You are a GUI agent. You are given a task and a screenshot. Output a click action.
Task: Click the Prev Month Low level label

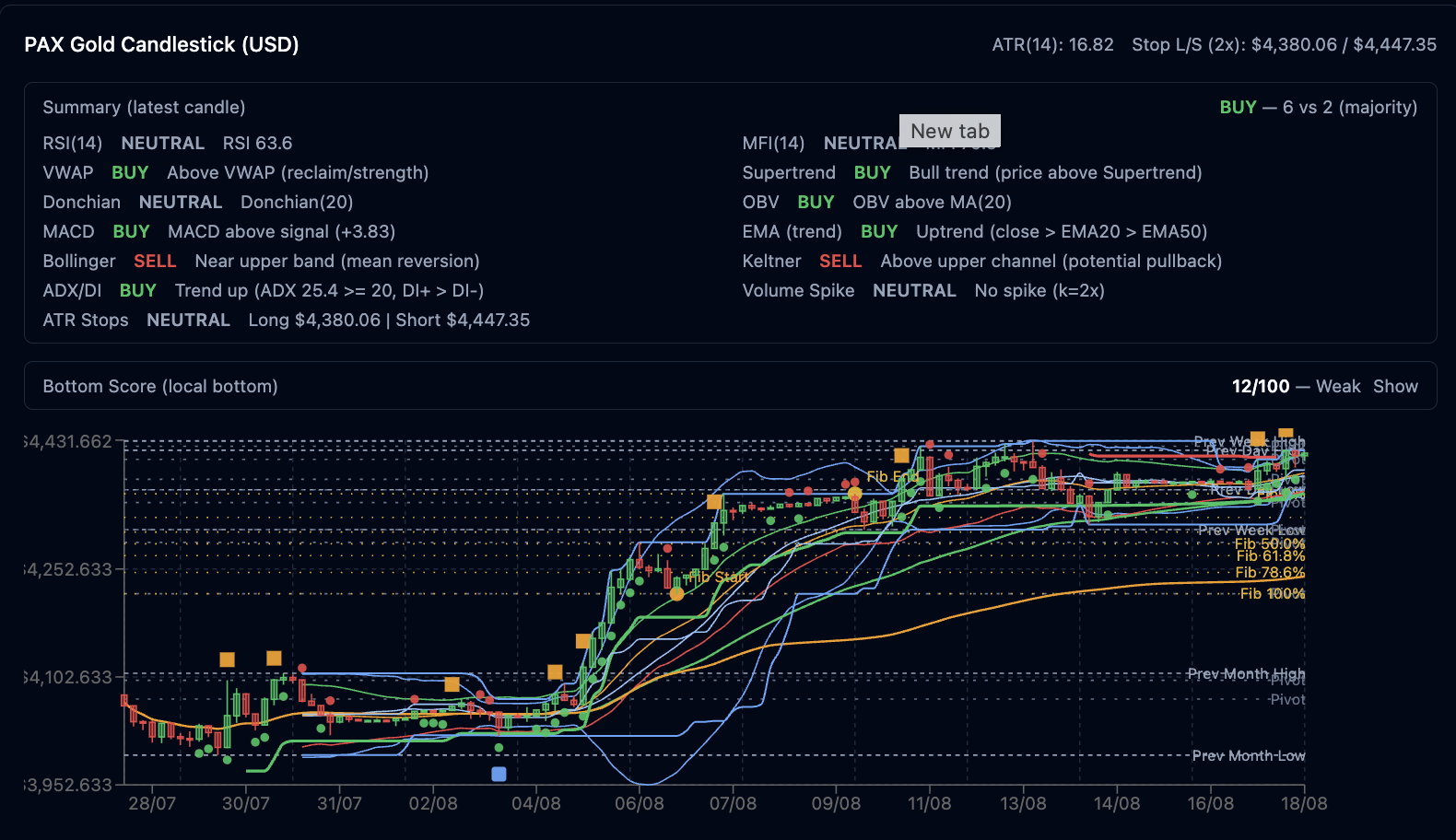(x=1249, y=755)
